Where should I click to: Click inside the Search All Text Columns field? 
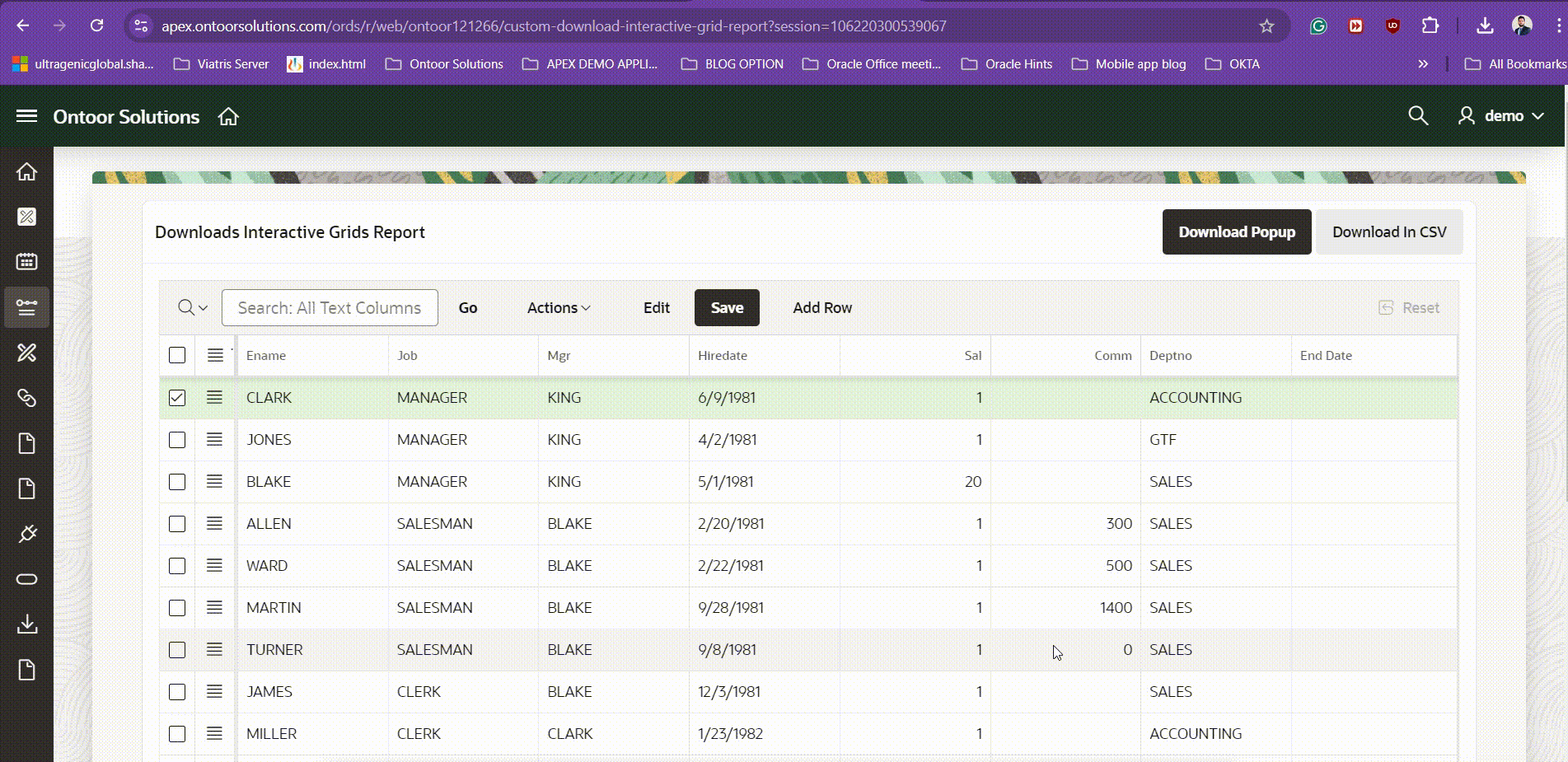329,307
